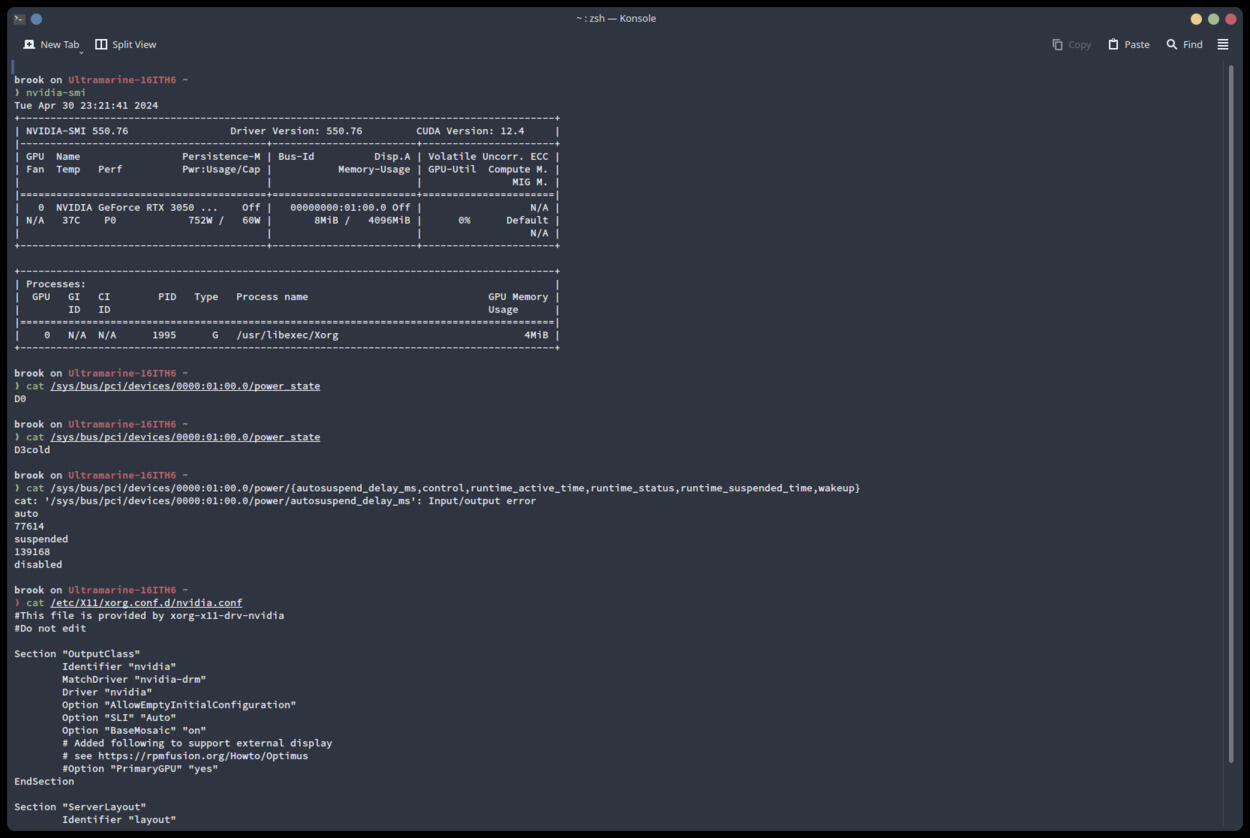Click the greyed Copy button
Image resolution: width=1250 pixels, height=838 pixels.
[1071, 45]
